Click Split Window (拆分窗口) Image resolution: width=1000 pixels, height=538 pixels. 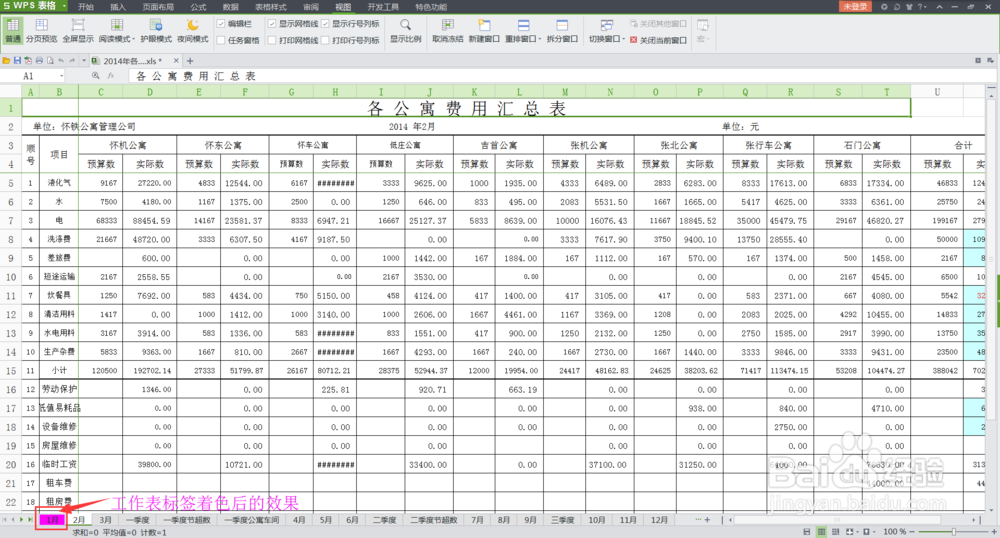562,30
